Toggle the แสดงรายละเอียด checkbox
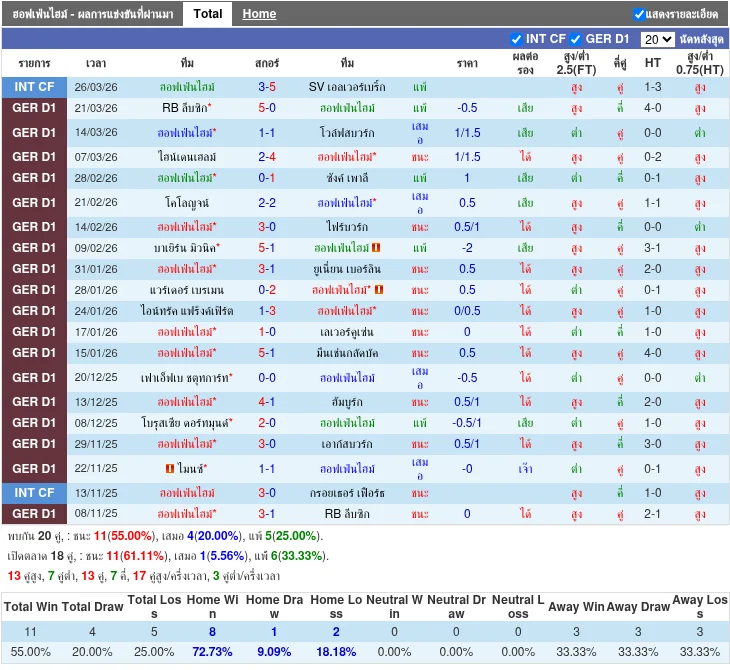Image resolution: width=730 pixels, height=670 pixels. (x=639, y=14)
